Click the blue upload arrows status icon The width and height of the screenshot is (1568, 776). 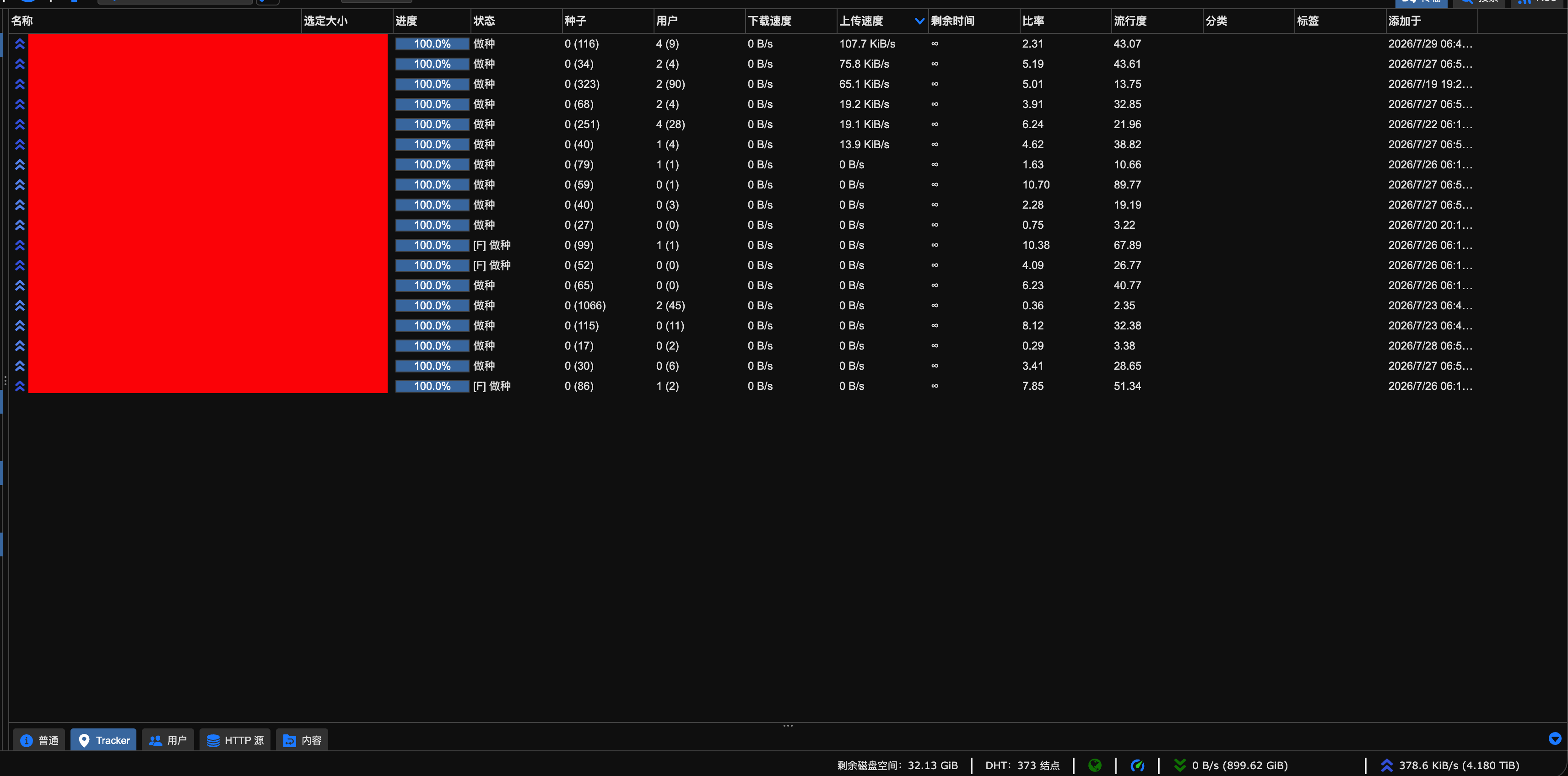(1387, 765)
